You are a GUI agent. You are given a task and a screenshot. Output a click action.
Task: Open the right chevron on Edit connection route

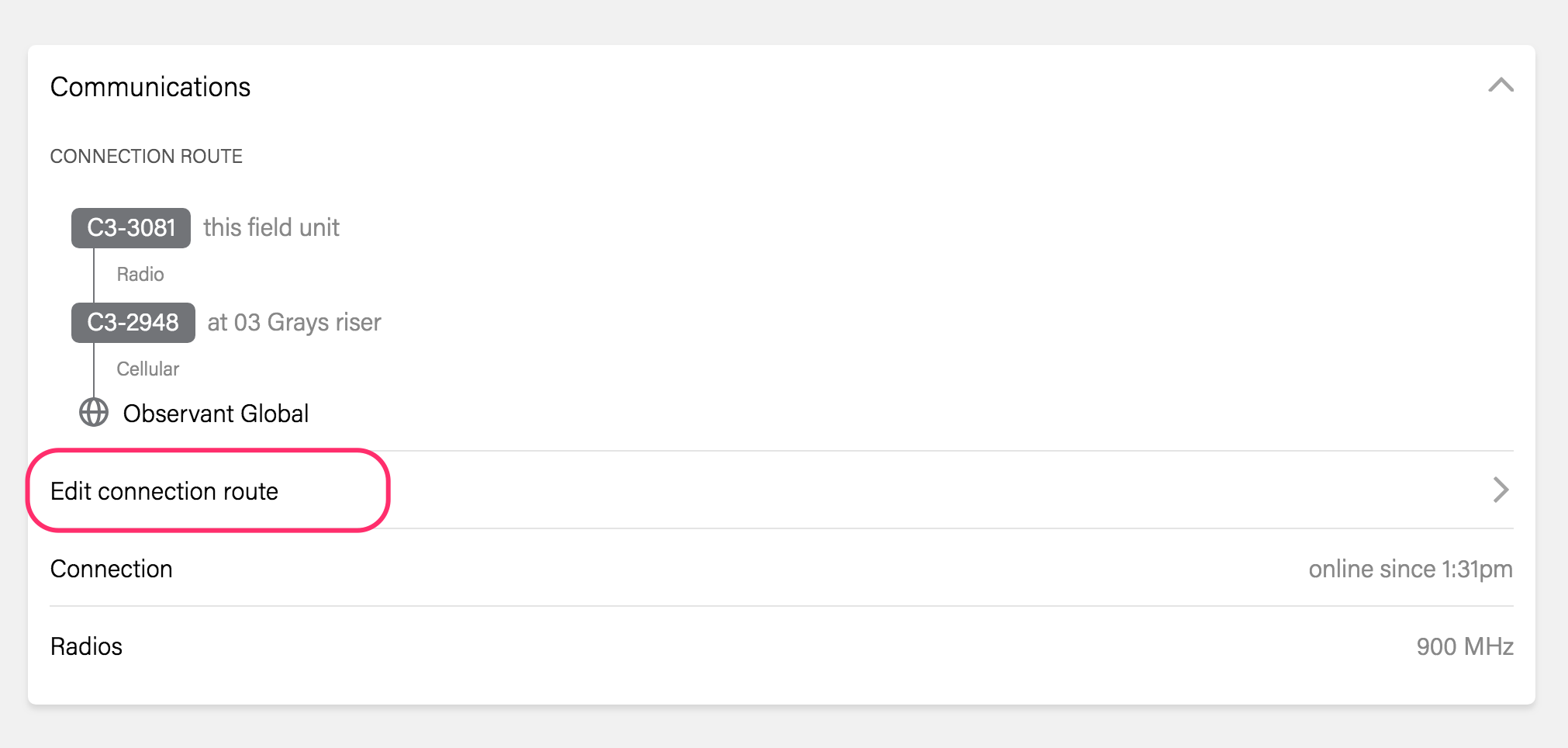click(1501, 490)
